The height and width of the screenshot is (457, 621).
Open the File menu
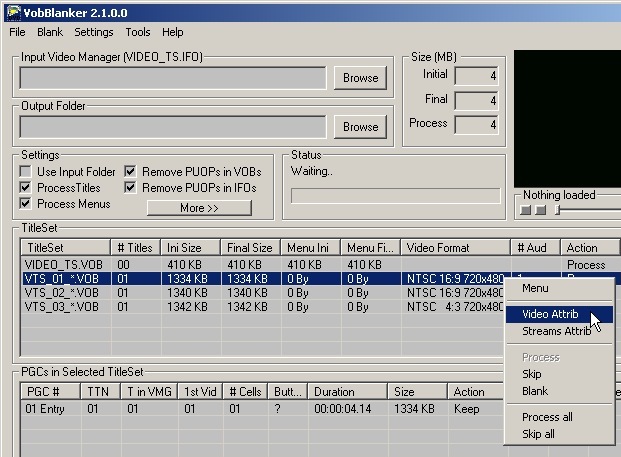click(17, 32)
